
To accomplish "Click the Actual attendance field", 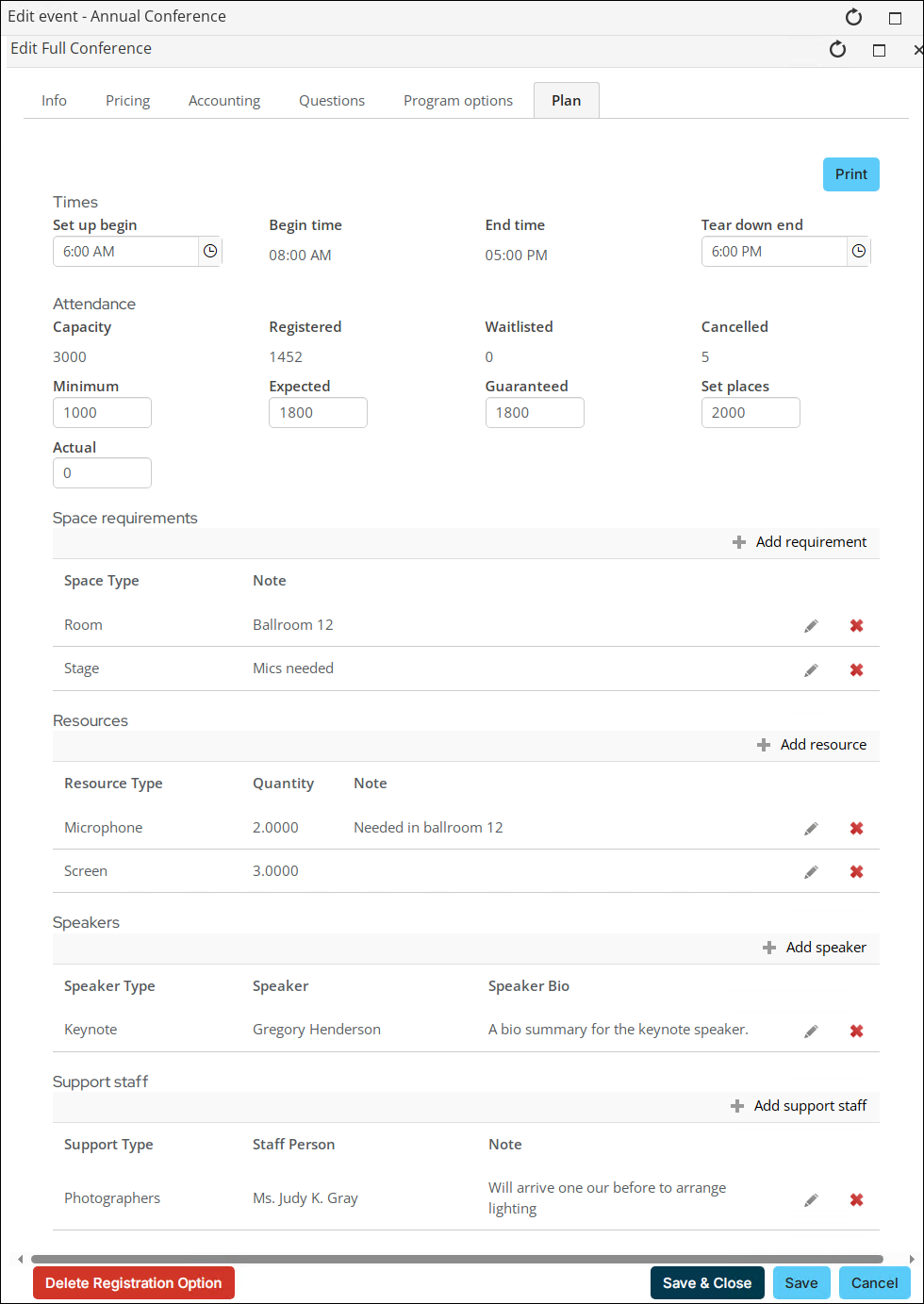I will pyautogui.click(x=102, y=473).
